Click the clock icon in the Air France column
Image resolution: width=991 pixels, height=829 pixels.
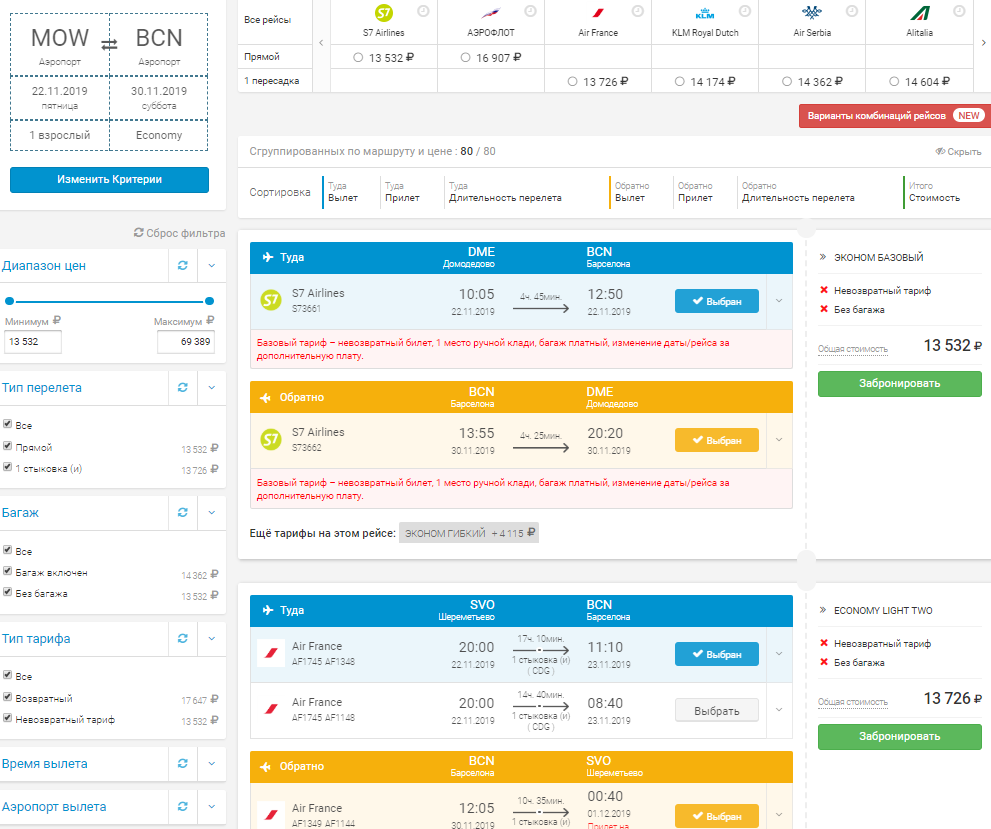638,11
